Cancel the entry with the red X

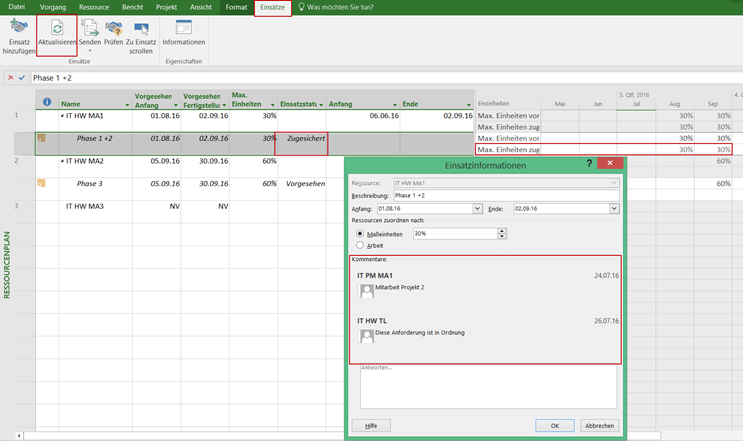coord(11,77)
